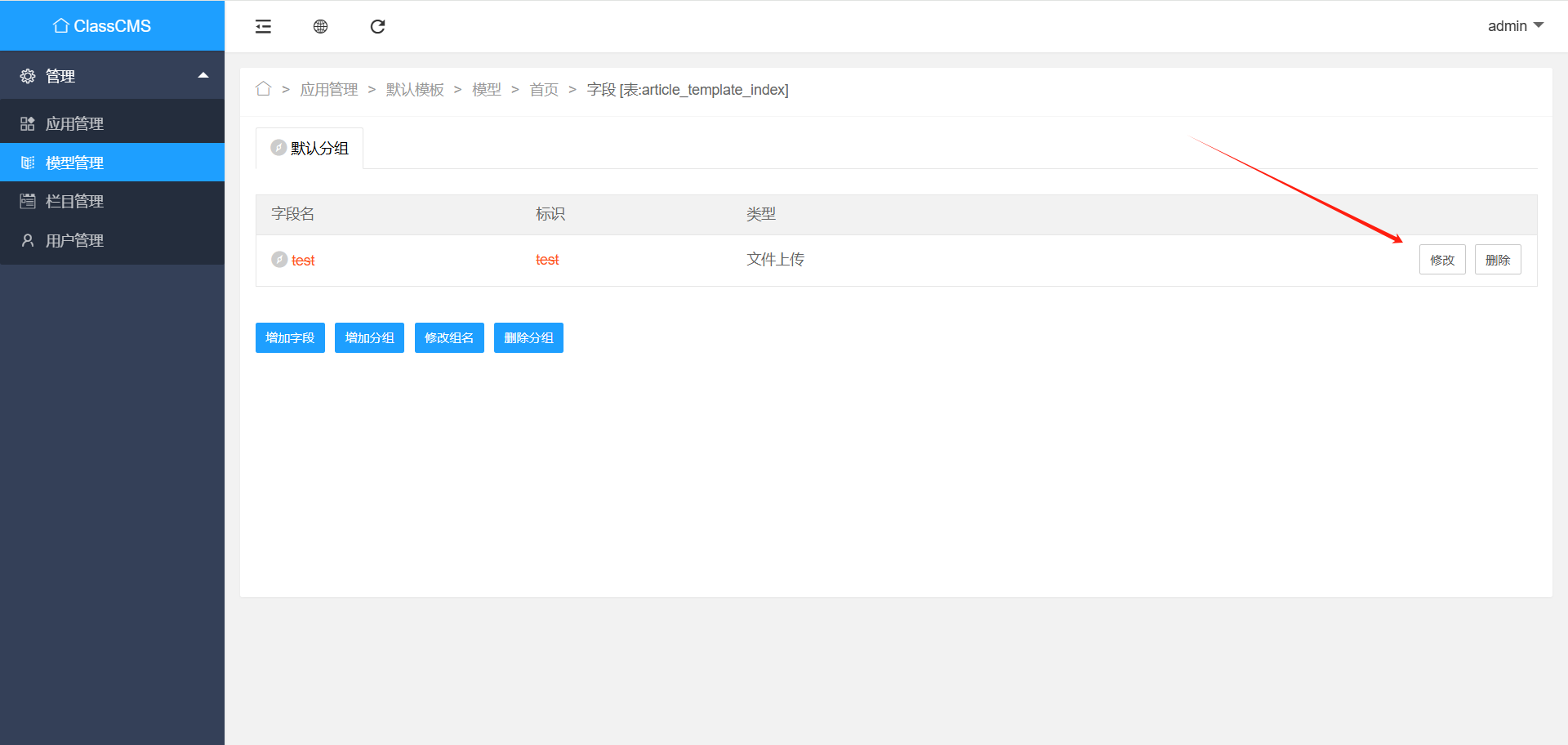Click the ClassCMS logo

pyautogui.click(x=102, y=26)
